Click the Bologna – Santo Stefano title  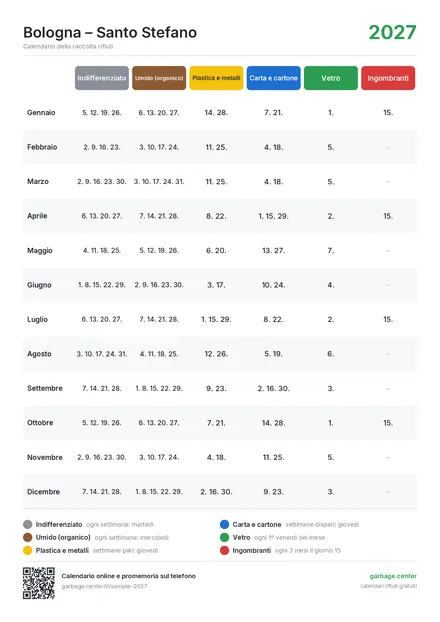click(x=110, y=33)
